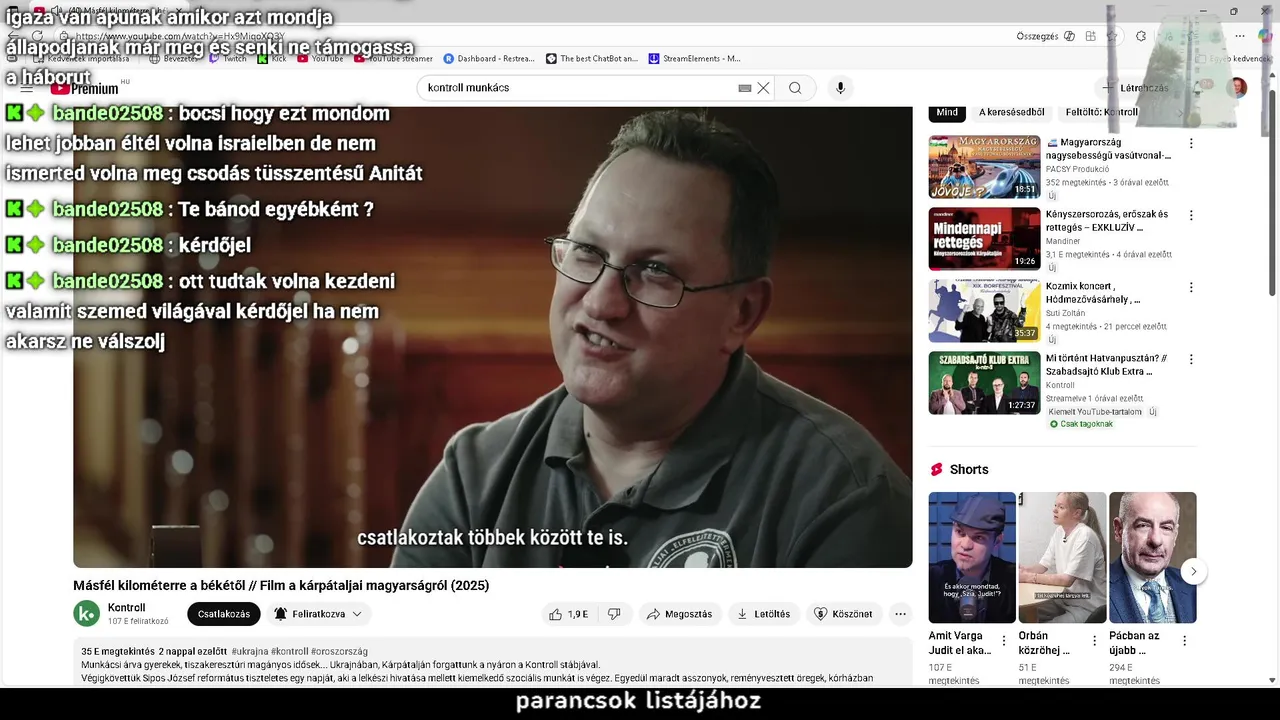Image resolution: width=1280 pixels, height=720 pixels.
Task: Open options for 'Orbán körzőhej' short
Action: [x=1094, y=641]
